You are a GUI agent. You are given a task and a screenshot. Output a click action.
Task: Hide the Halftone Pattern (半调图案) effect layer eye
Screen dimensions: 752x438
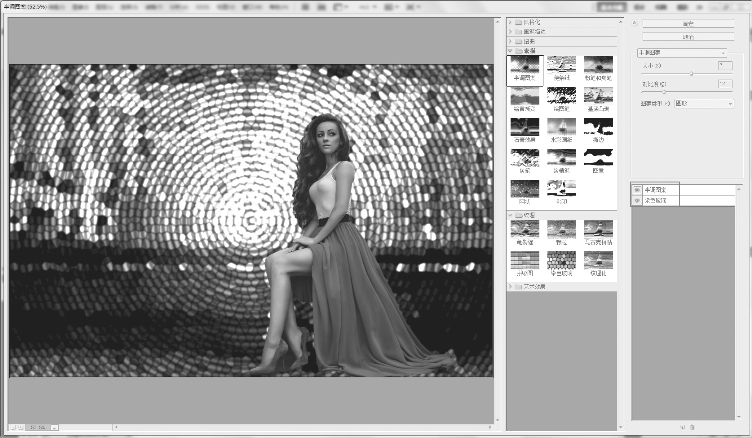click(637, 189)
